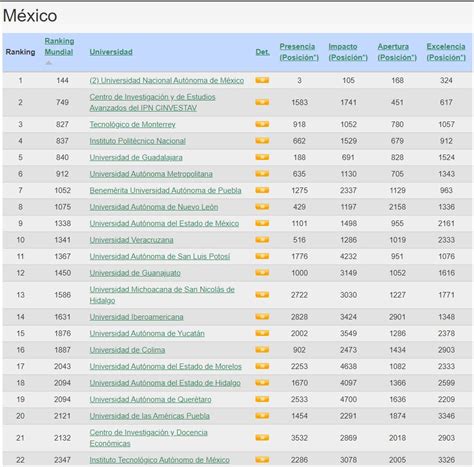Open Universidad de Guanajuato link

pyautogui.click(x=135, y=273)
